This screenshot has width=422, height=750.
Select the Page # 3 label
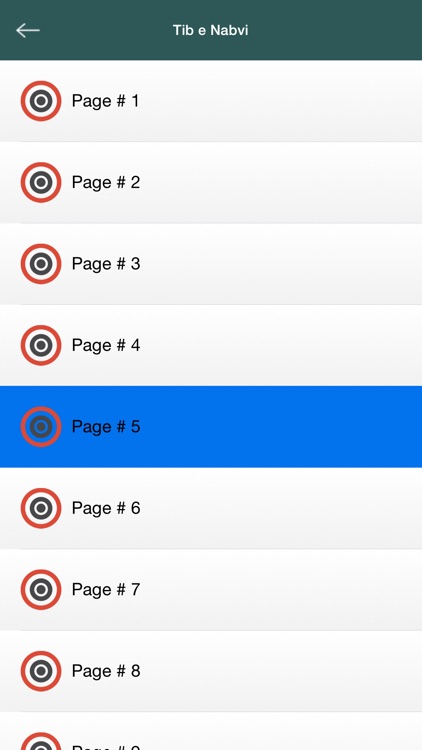coord(106,264)
